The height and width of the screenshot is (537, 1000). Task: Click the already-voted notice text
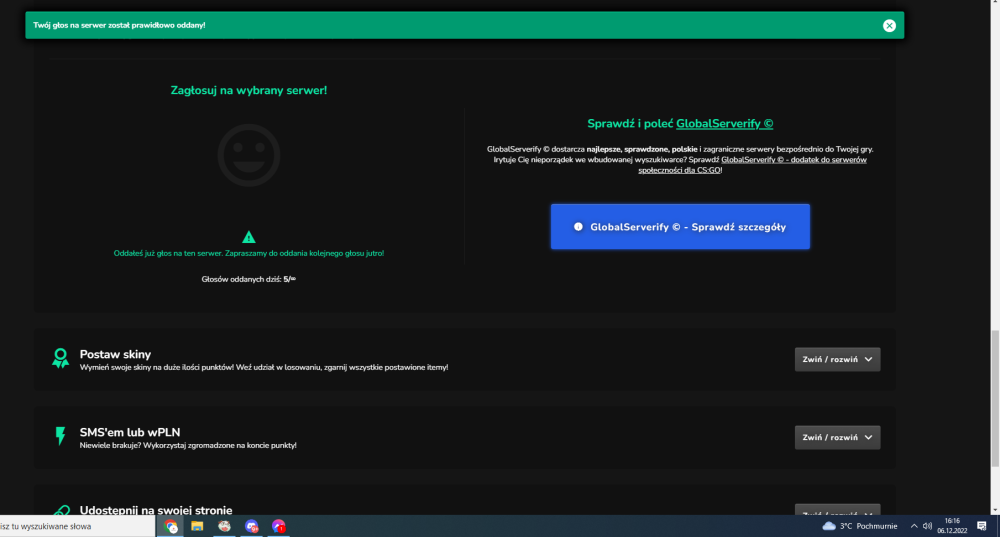[249, 253]
